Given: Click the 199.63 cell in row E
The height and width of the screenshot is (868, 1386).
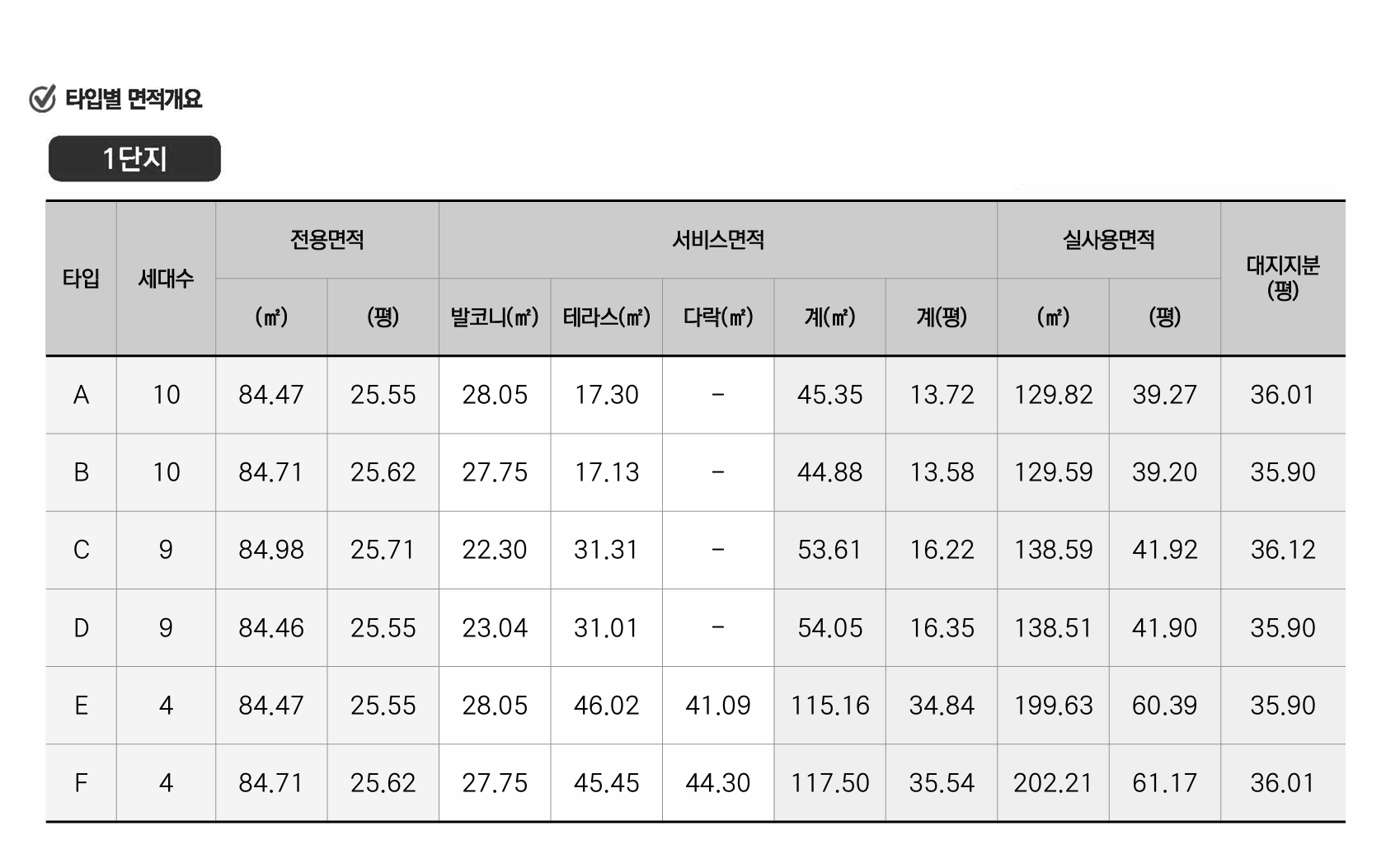Looking at the screenshot, I should pos(1053,706).
